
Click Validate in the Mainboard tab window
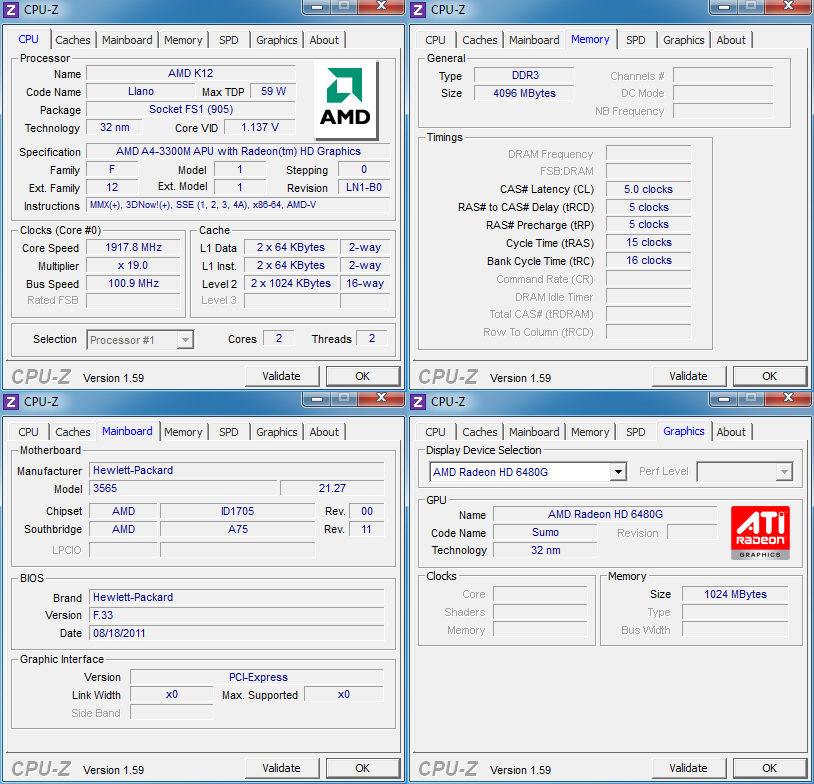click(x=281, y=768)
